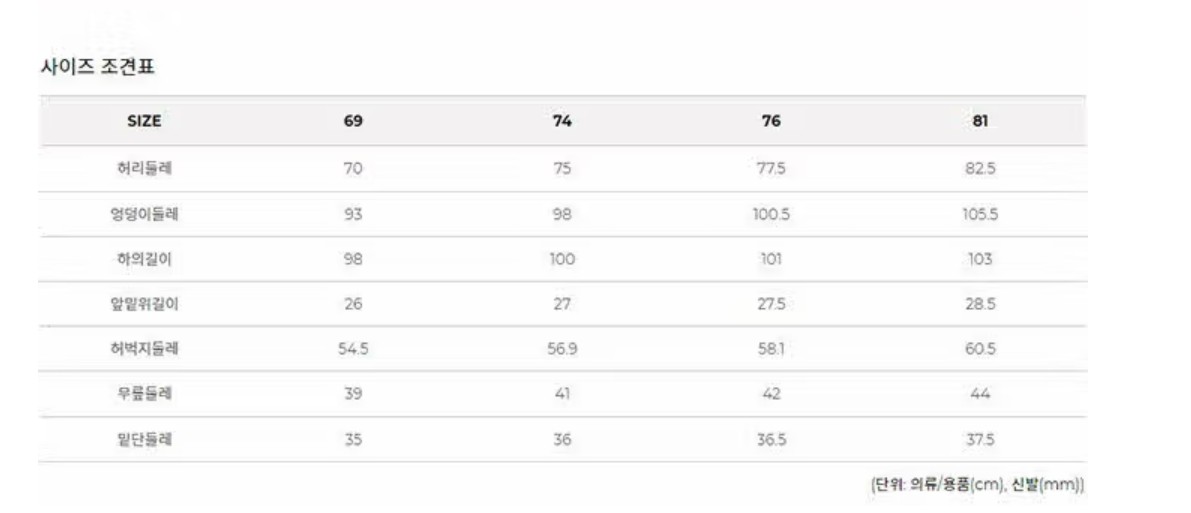Click the 허벅지둘레 row label

144,349
